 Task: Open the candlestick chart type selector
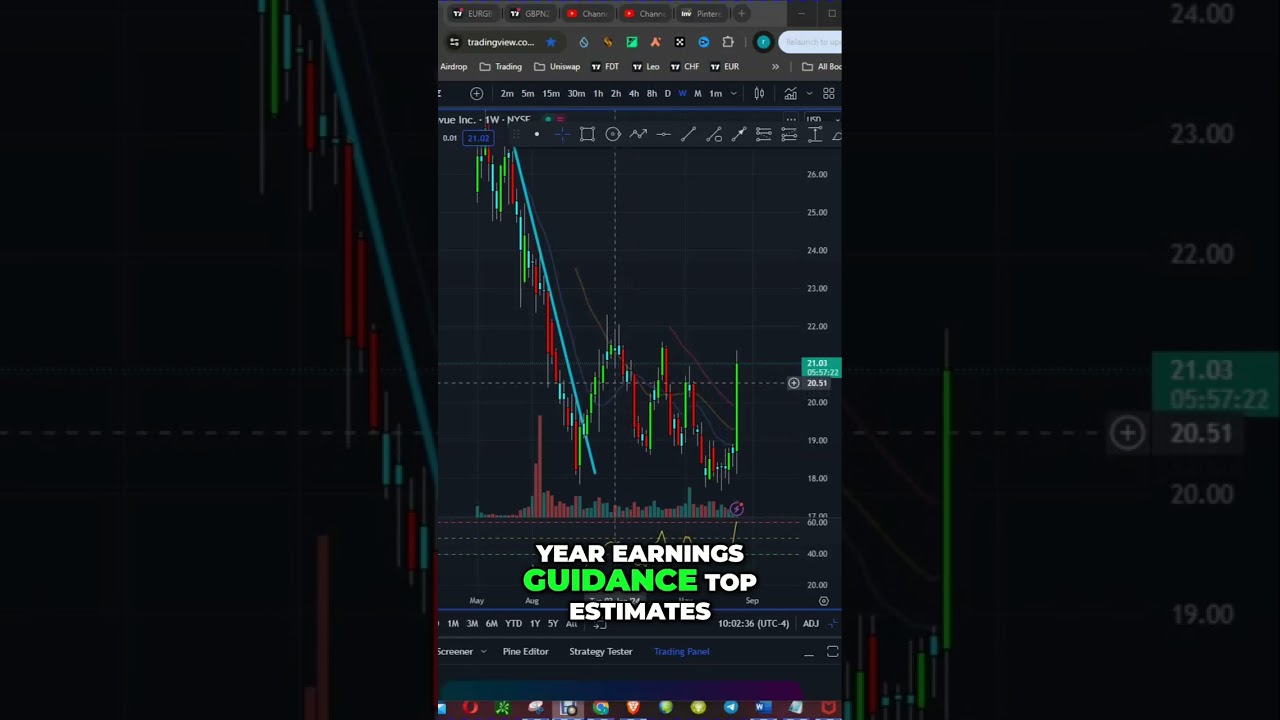759,94
